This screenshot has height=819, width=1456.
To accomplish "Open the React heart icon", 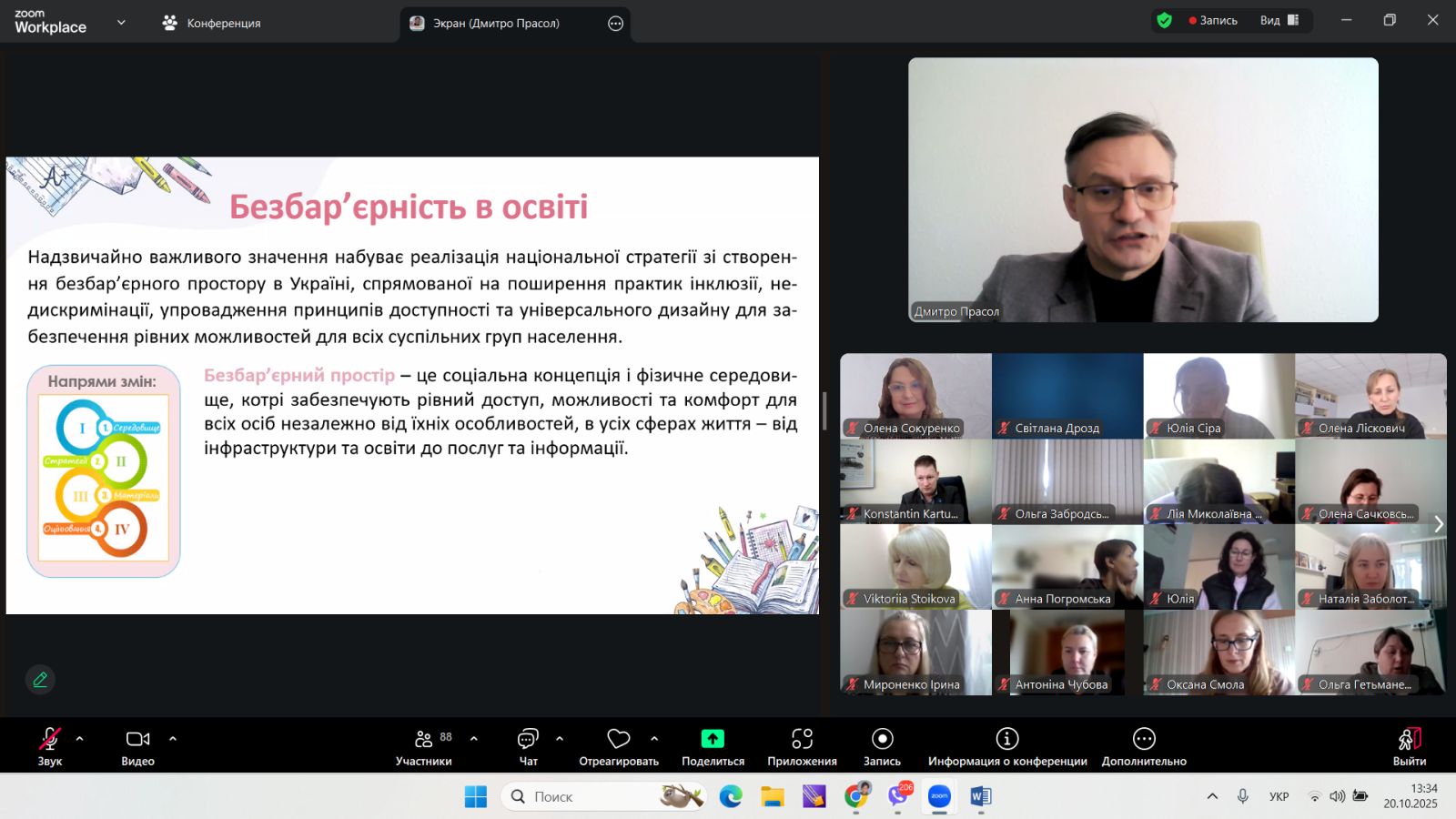I will click(x=619, y=739).
